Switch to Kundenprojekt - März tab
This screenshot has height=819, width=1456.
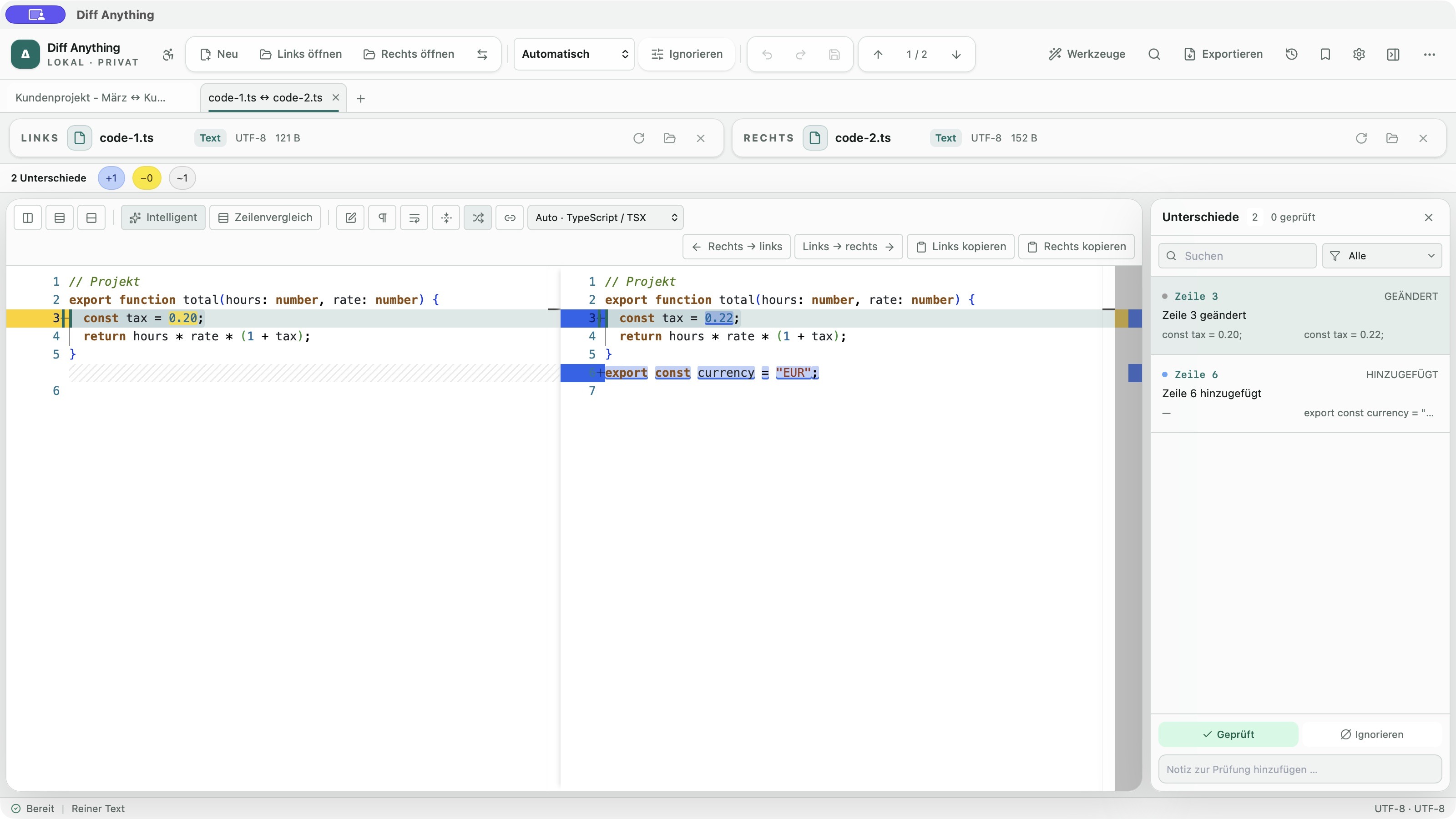91,98
